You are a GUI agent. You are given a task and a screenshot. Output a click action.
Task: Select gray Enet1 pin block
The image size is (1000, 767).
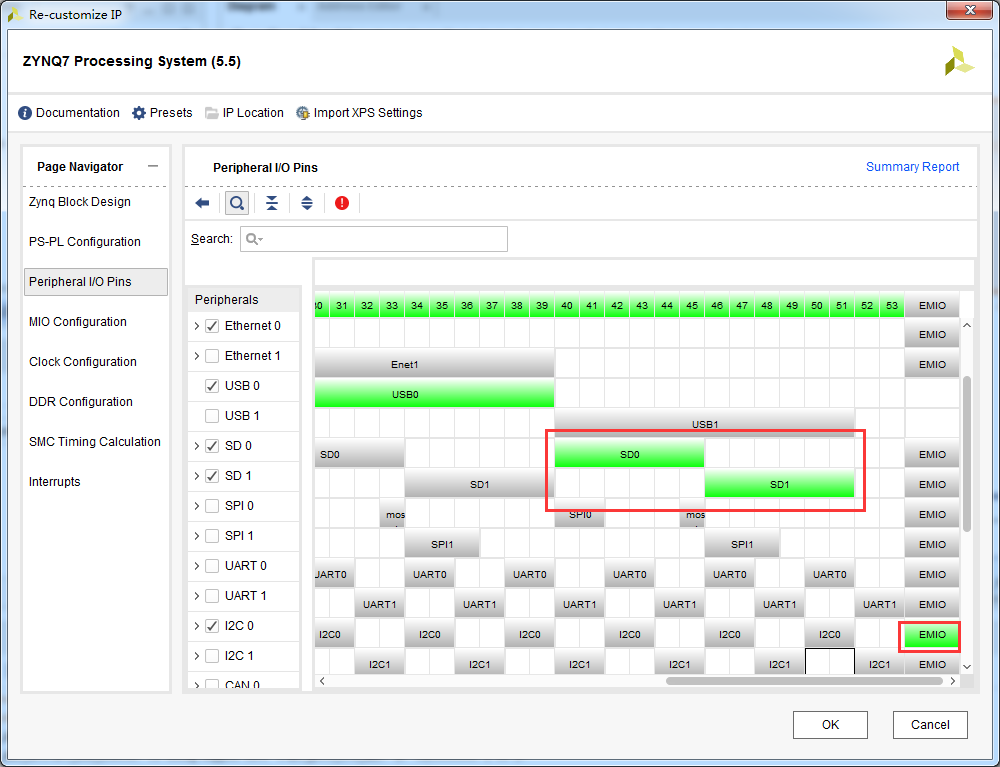point(434,364)
